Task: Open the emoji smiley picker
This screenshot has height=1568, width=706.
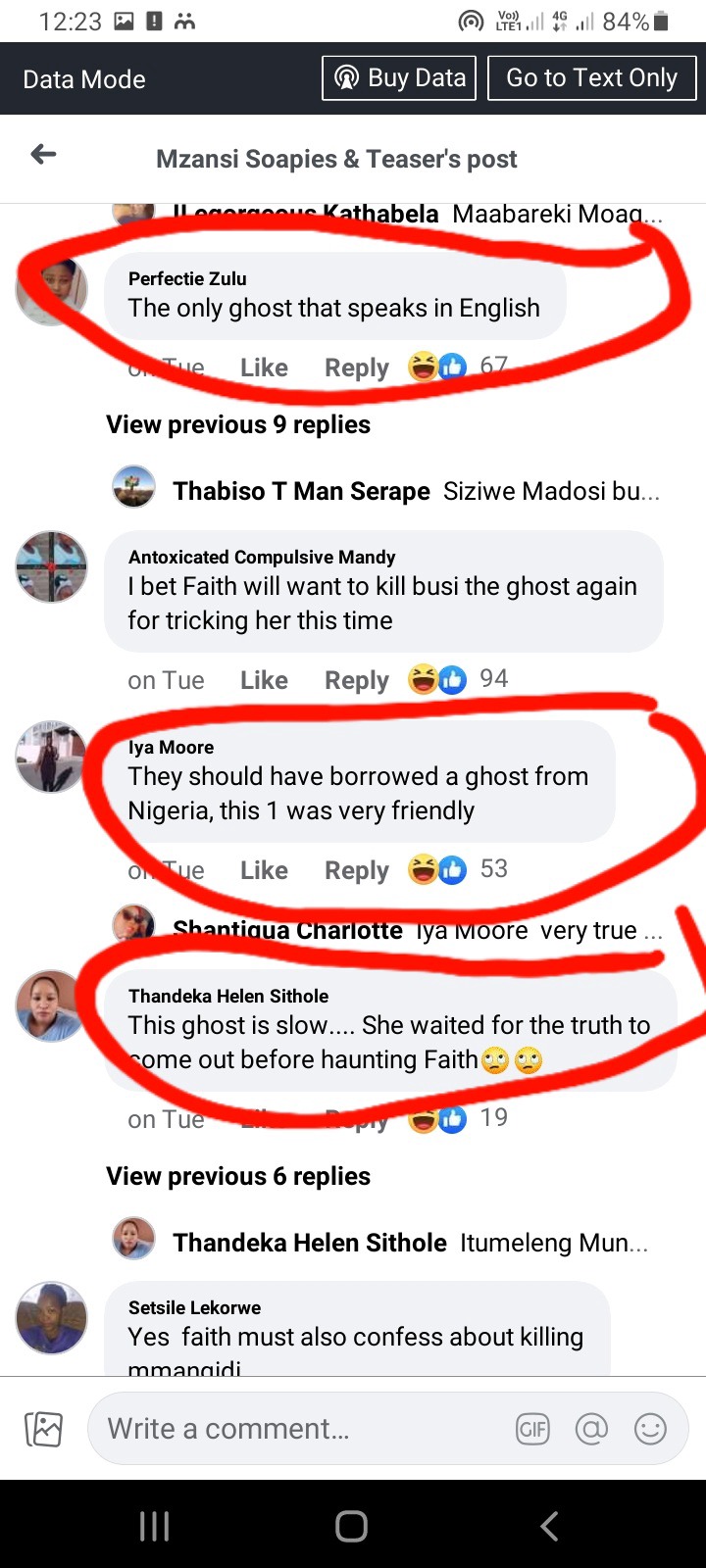Action: 650,1430
